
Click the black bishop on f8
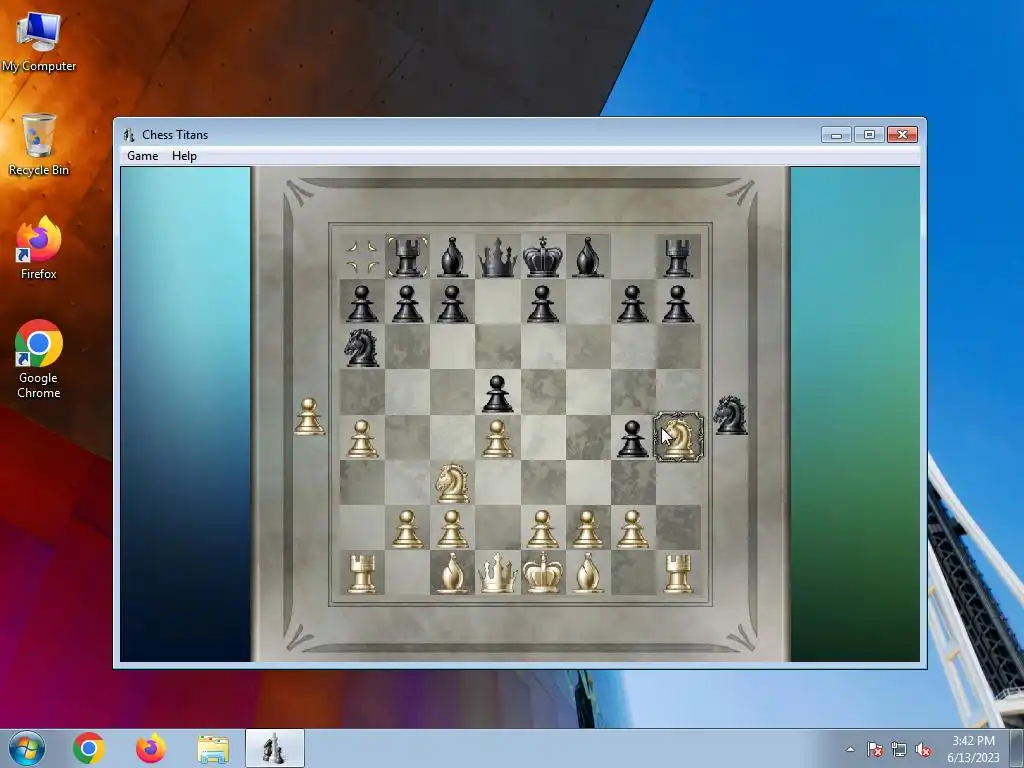(x=588, y=257)
